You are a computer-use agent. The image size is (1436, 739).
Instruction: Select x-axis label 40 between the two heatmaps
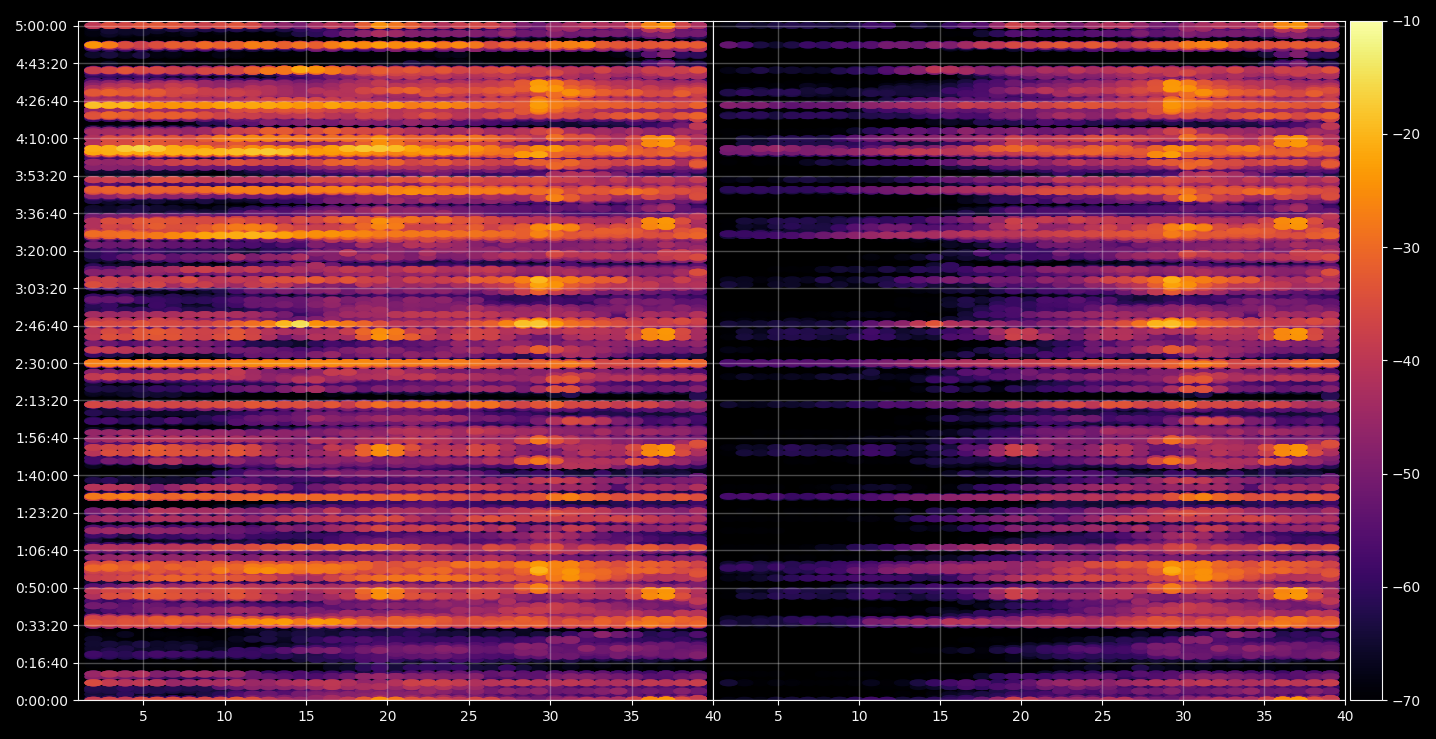tap(713, 716)
